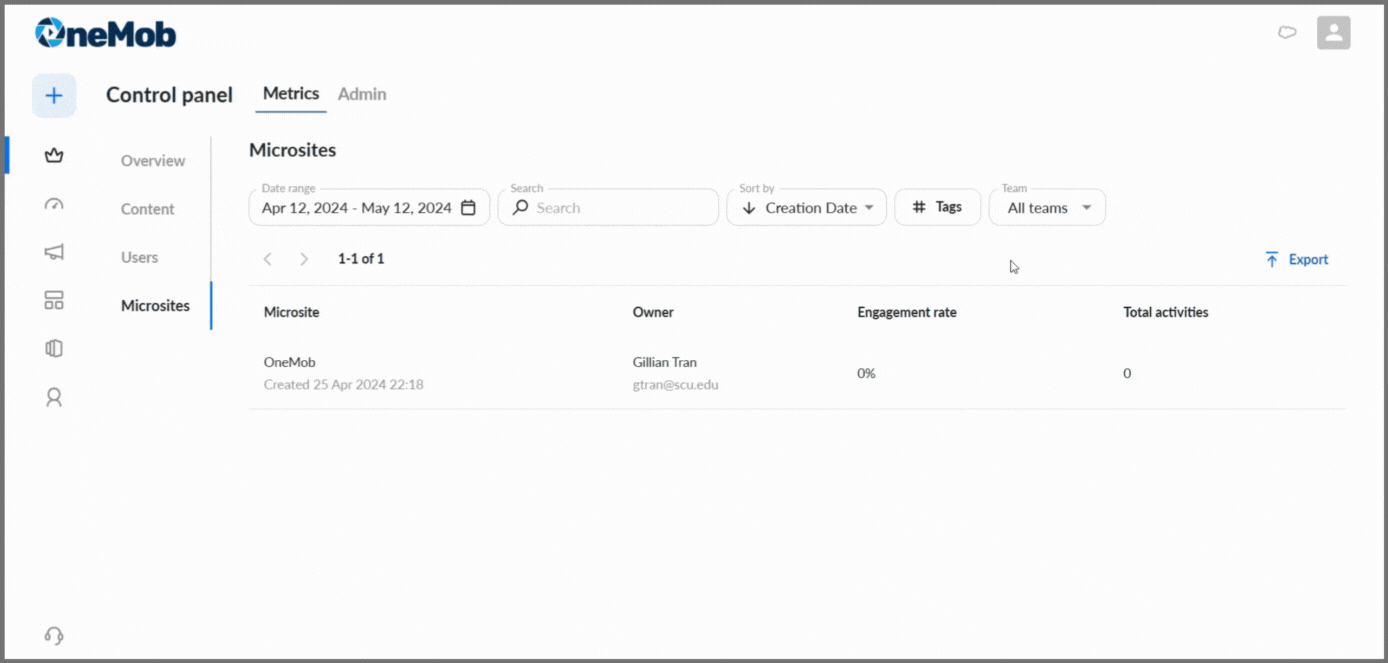1388x663 pixels.
Task: Open the Date range picker field
Action: (x=369, y=207)
